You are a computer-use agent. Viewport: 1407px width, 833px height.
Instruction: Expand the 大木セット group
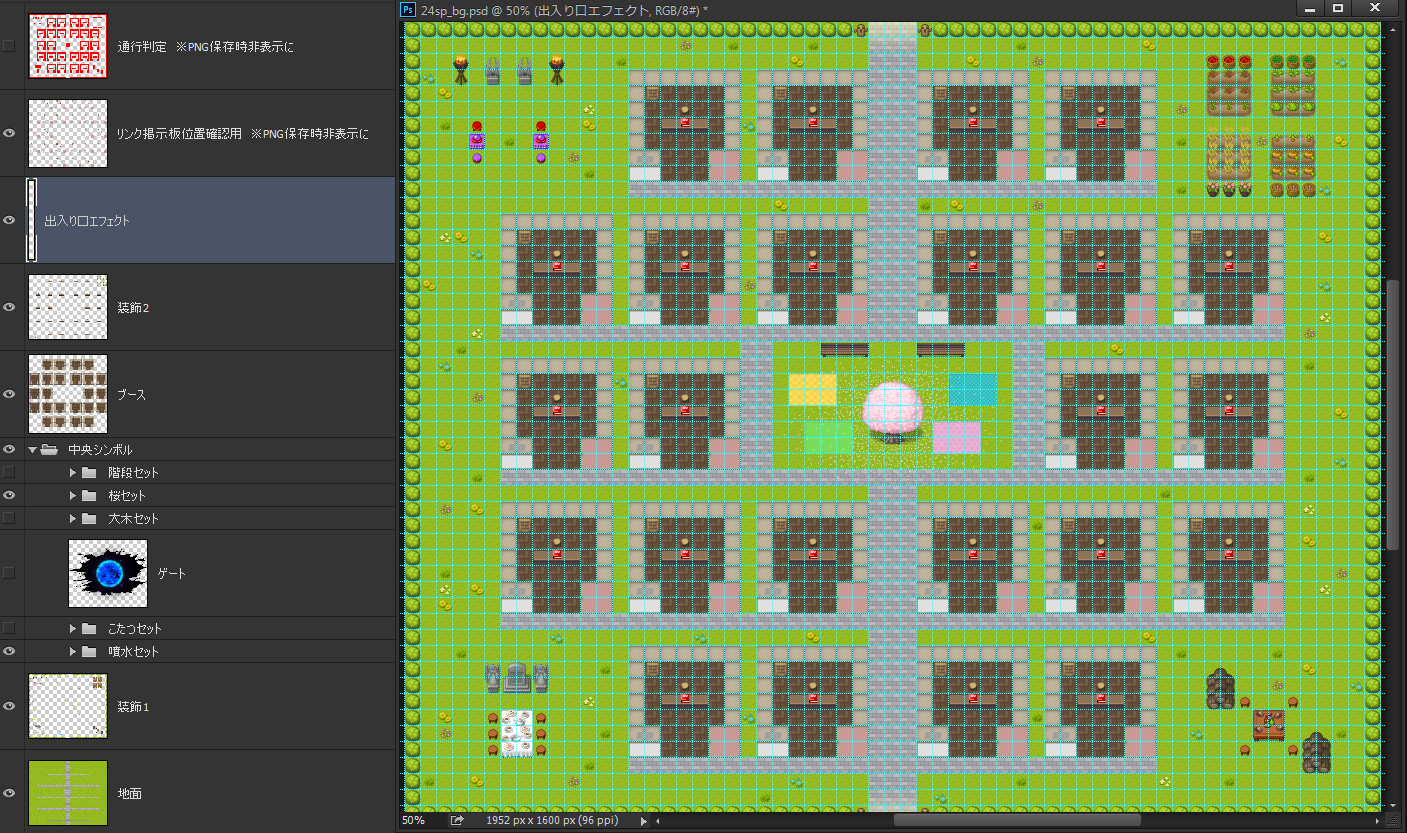point(73,518)
